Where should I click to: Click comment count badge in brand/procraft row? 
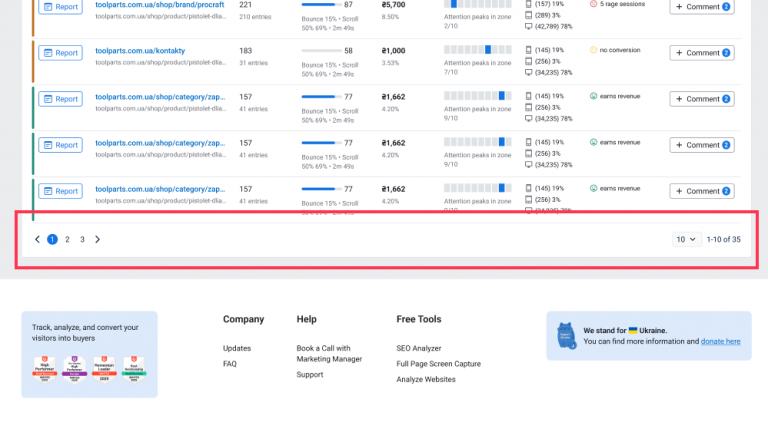tap(726, 7)
